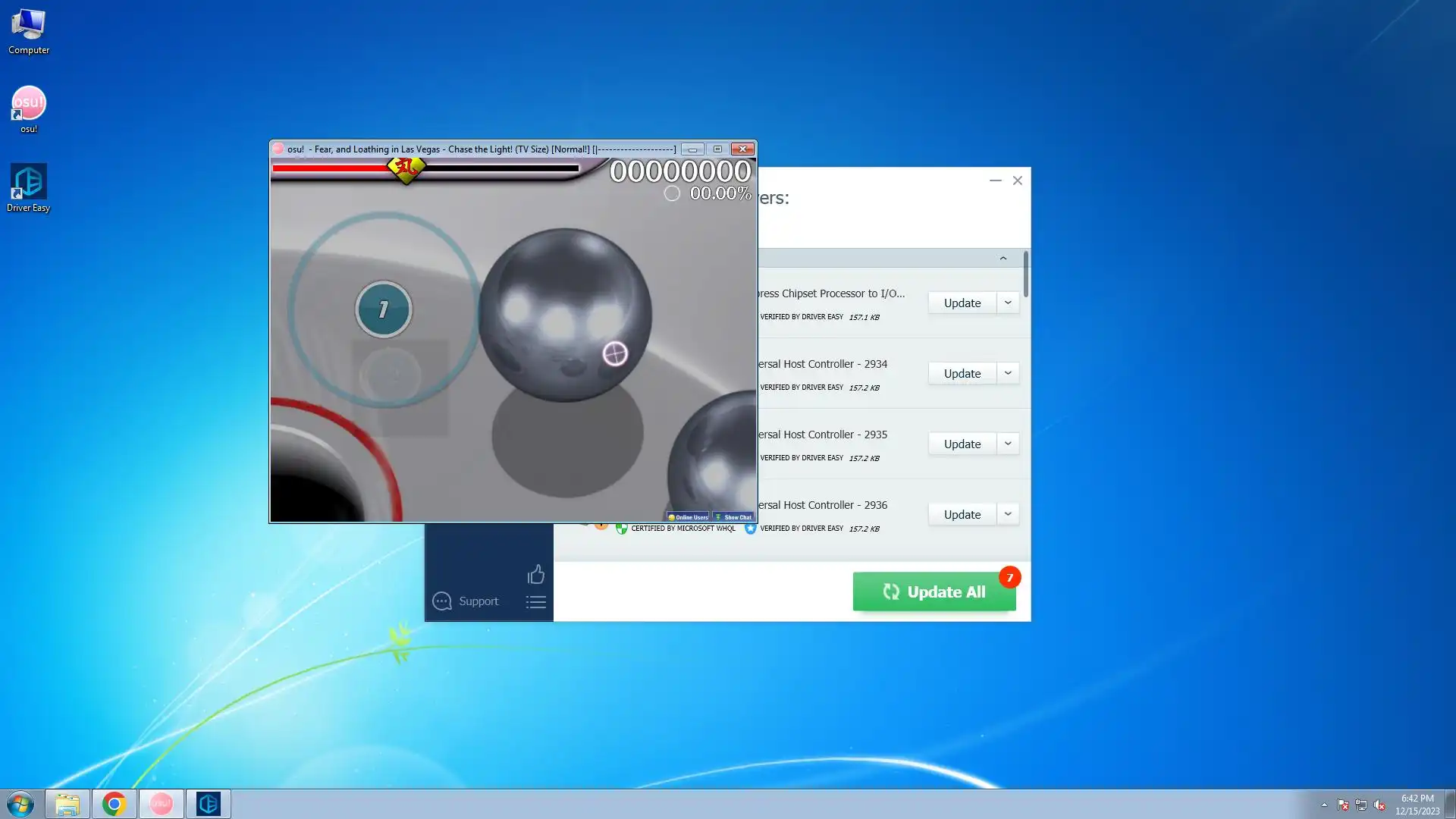Click the thumbs-up feedback icon
Image resolution: width=1456 pixels, height=819 pixels.
(x=535, y=575)
